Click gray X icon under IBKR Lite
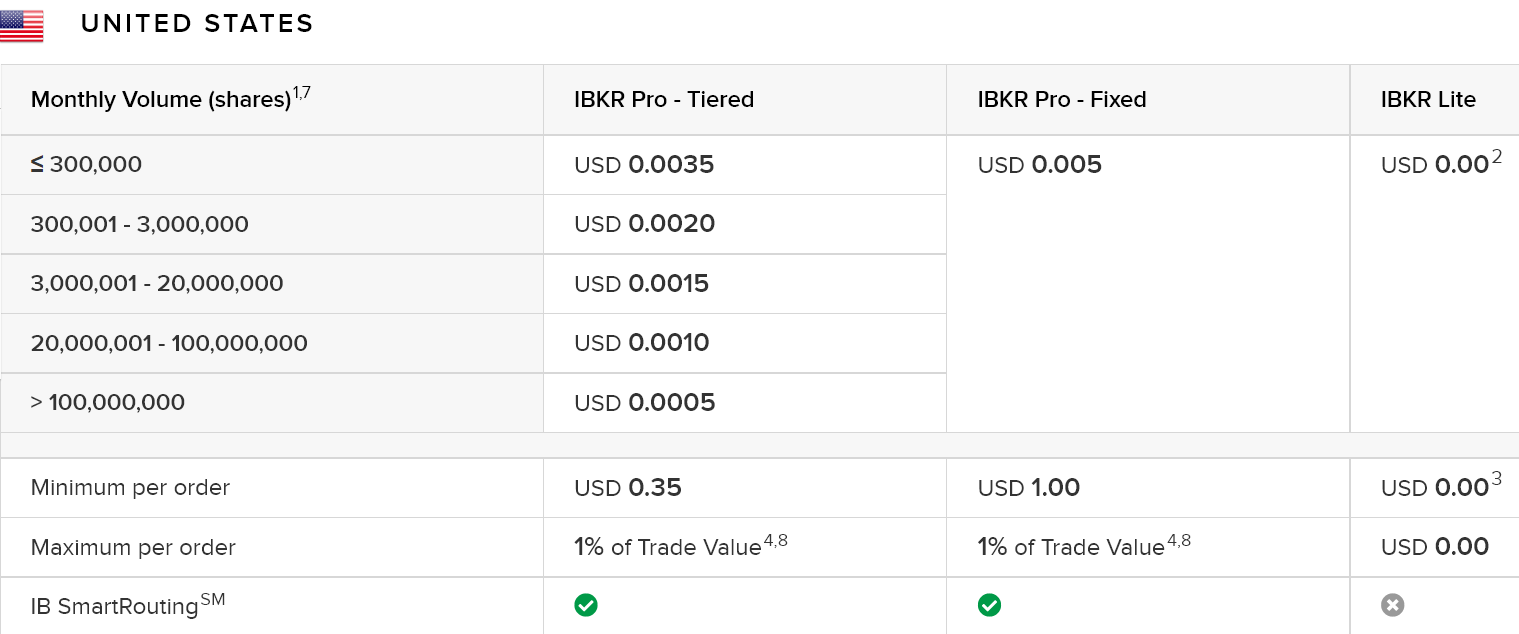Image resolution: width=1519 pixels, height=634 pixels. pos(1392,605)
